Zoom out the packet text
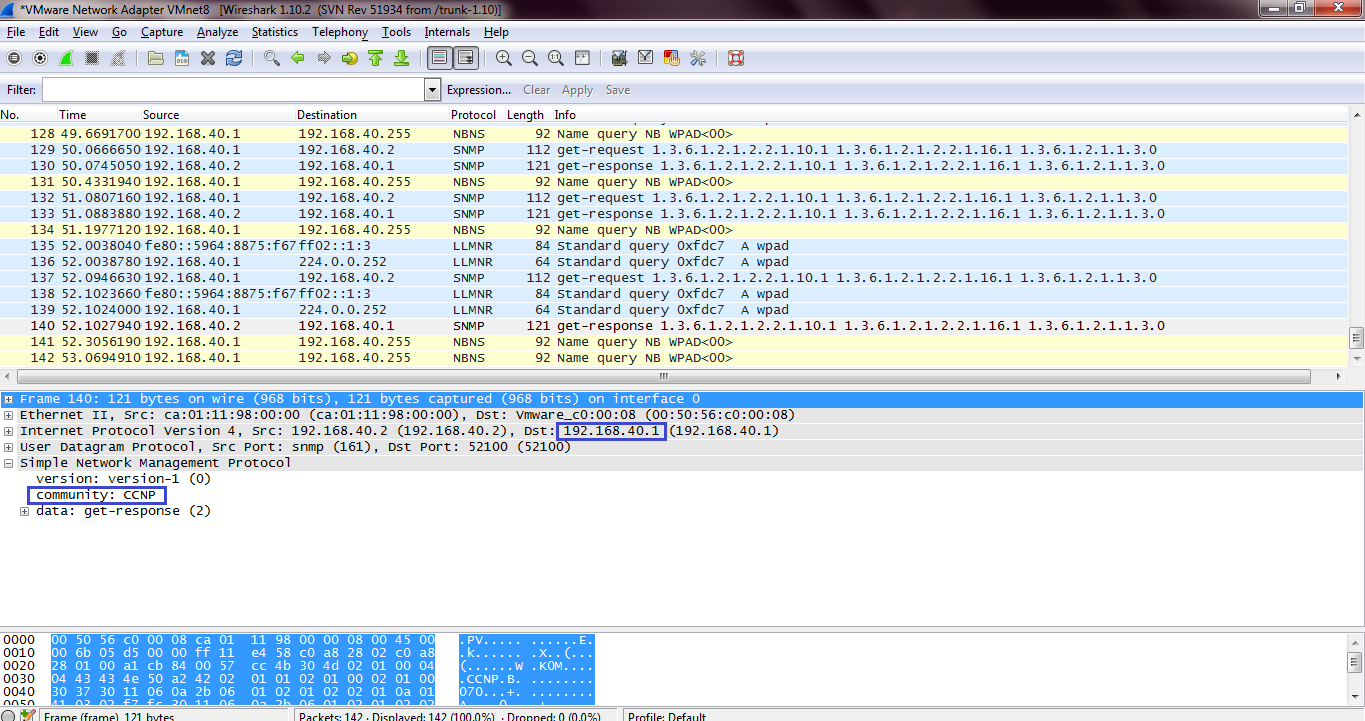 click(530, 58)
